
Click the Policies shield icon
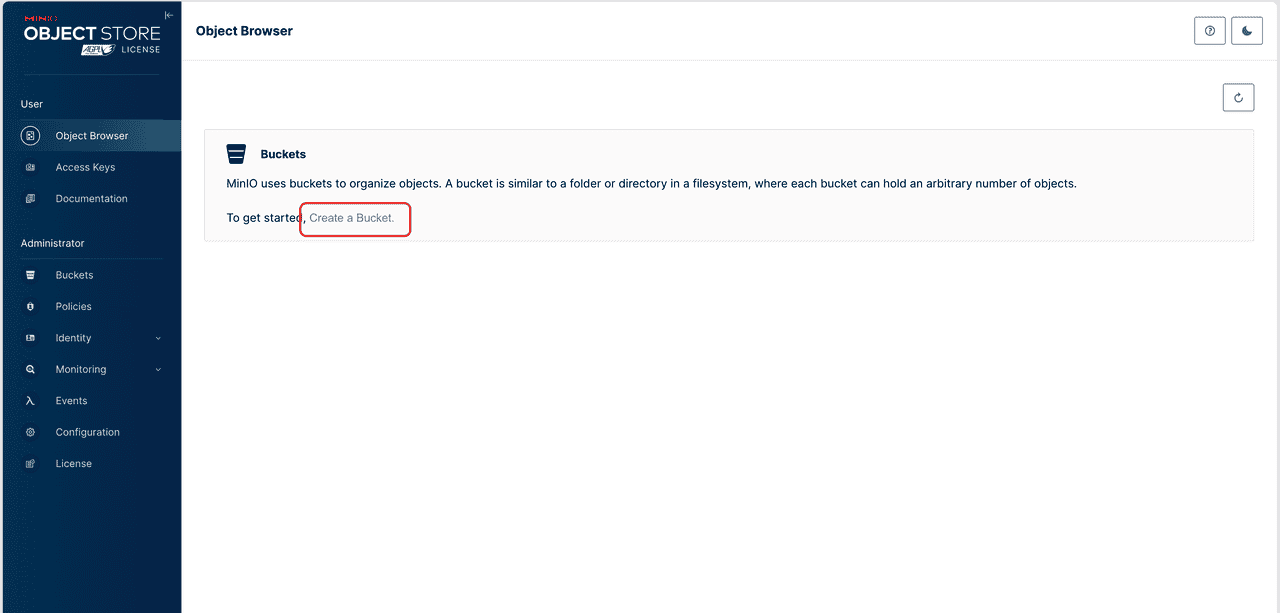[x=30, y=306]
